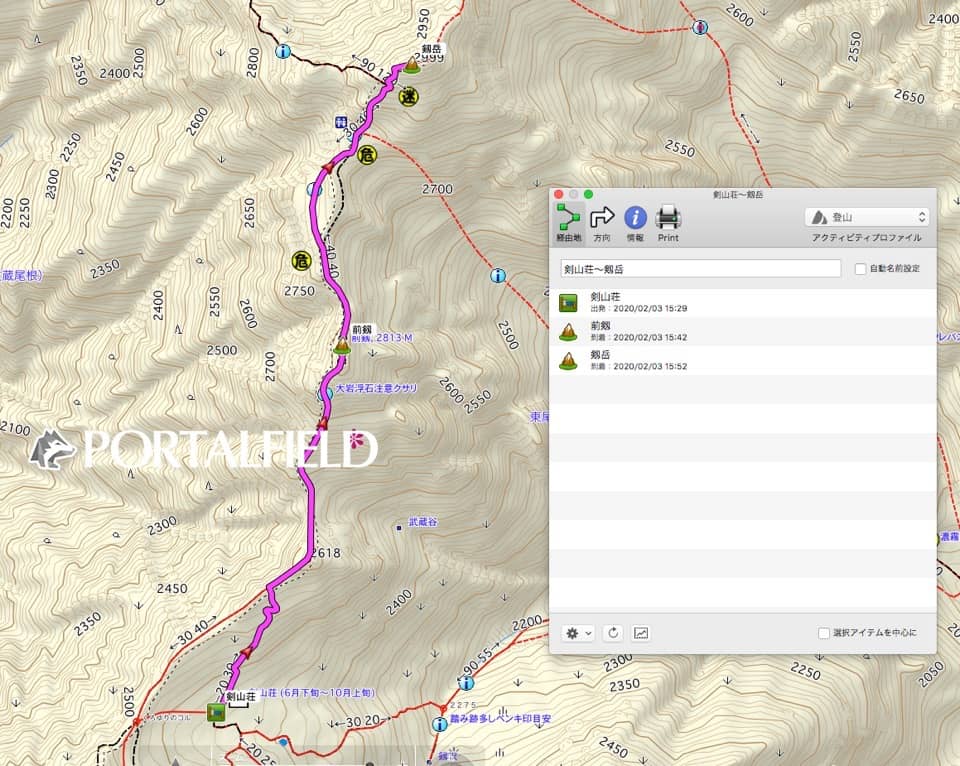Open the gear settings dropdown at bottom left
The height and width of the screenshot is (766, 960).
pos(573,633)
